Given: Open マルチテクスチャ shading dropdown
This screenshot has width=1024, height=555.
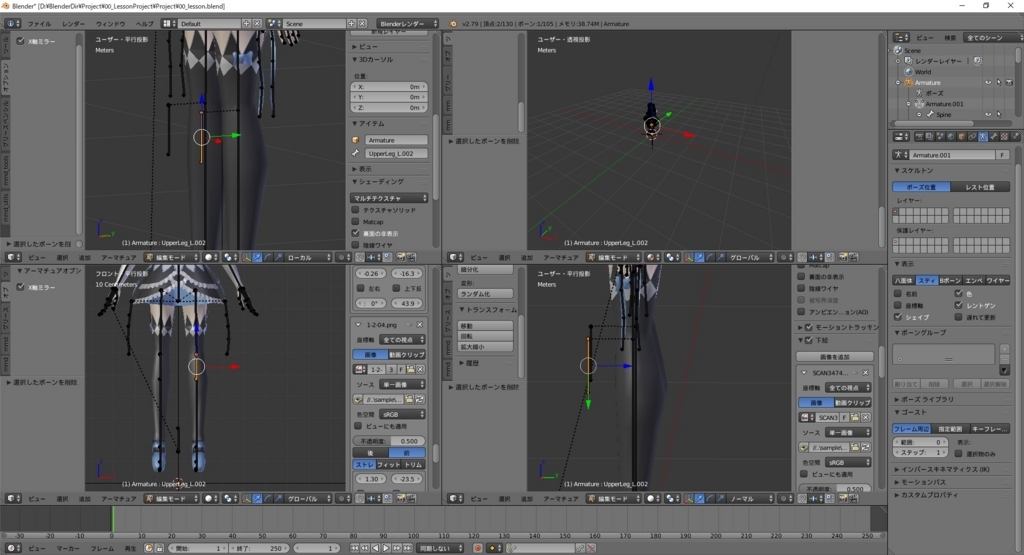Looking at the screenshot, I should coord(390,198).
